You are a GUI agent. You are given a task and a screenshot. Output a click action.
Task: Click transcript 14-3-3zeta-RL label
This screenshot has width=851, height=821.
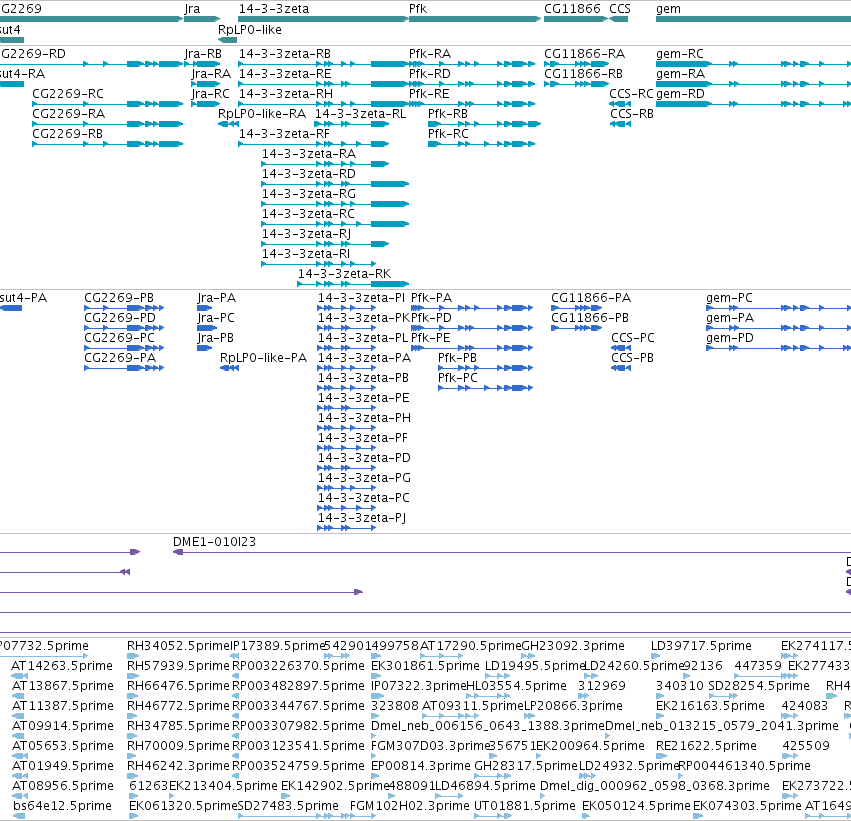point(360,114)
